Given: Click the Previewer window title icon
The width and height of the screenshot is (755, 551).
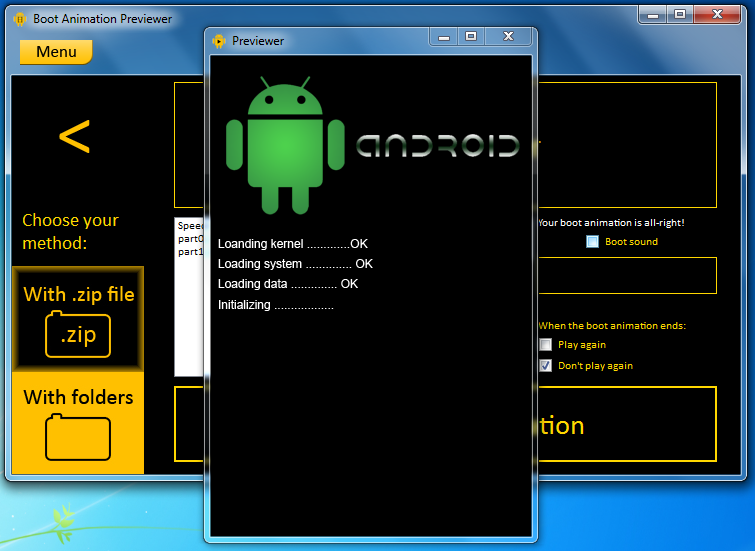Looking at the screenshot, I should 219,41.
